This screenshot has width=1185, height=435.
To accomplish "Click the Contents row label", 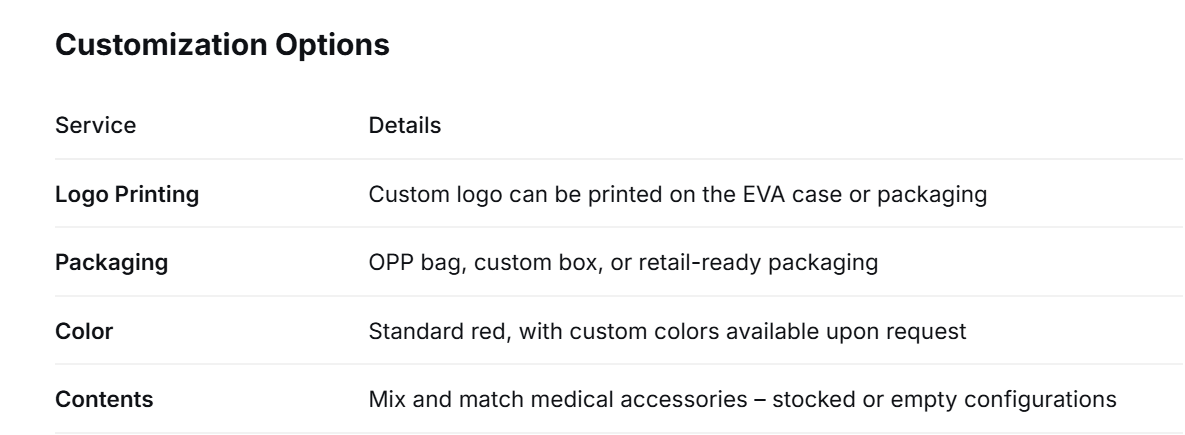I will [104, 400].
